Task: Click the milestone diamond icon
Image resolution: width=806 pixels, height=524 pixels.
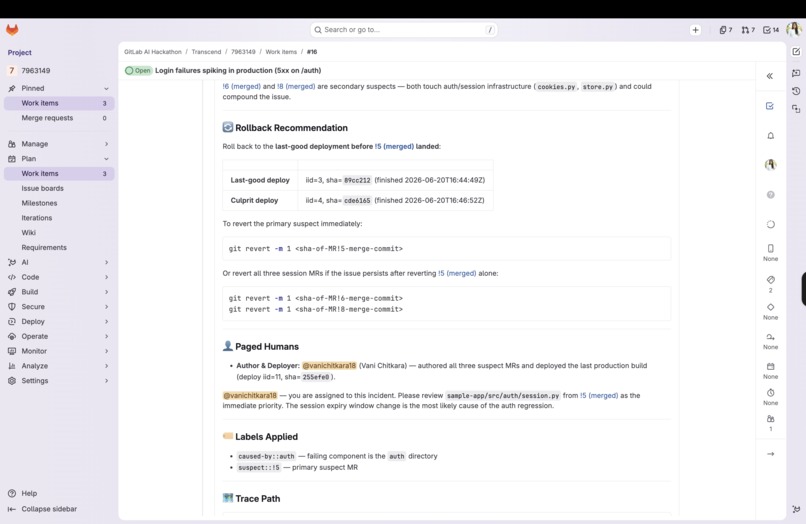Action: point(771,307)
